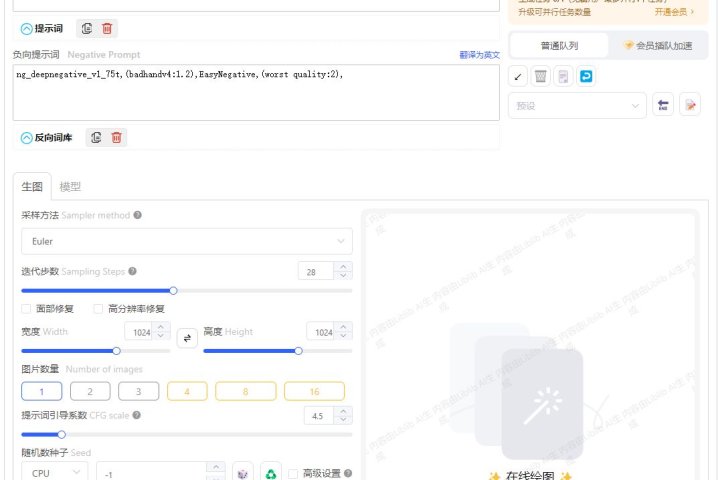Set number of images to 2
720x480 pixels.
click(x=90, y=391)
